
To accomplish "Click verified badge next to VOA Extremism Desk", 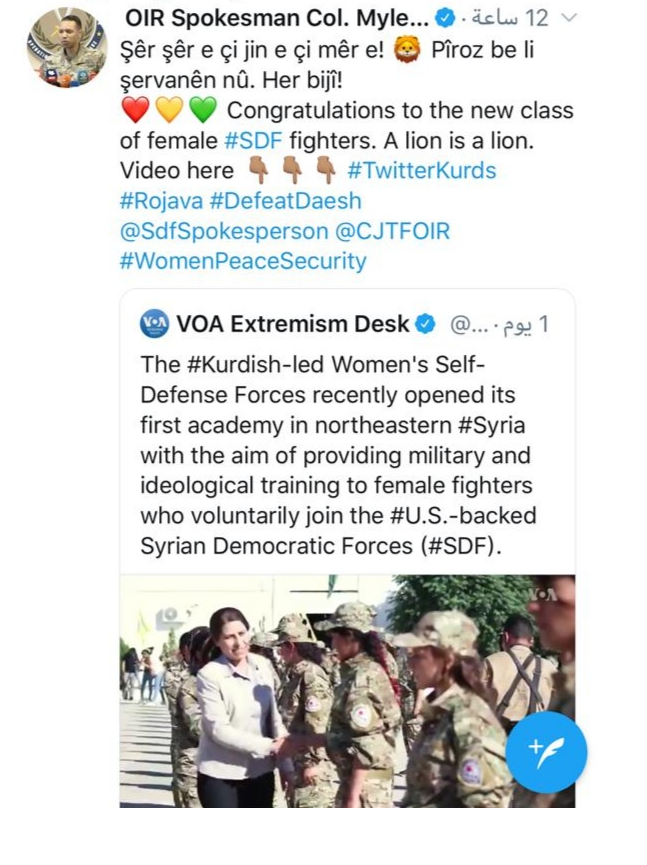I will click(x=425, y=324).
